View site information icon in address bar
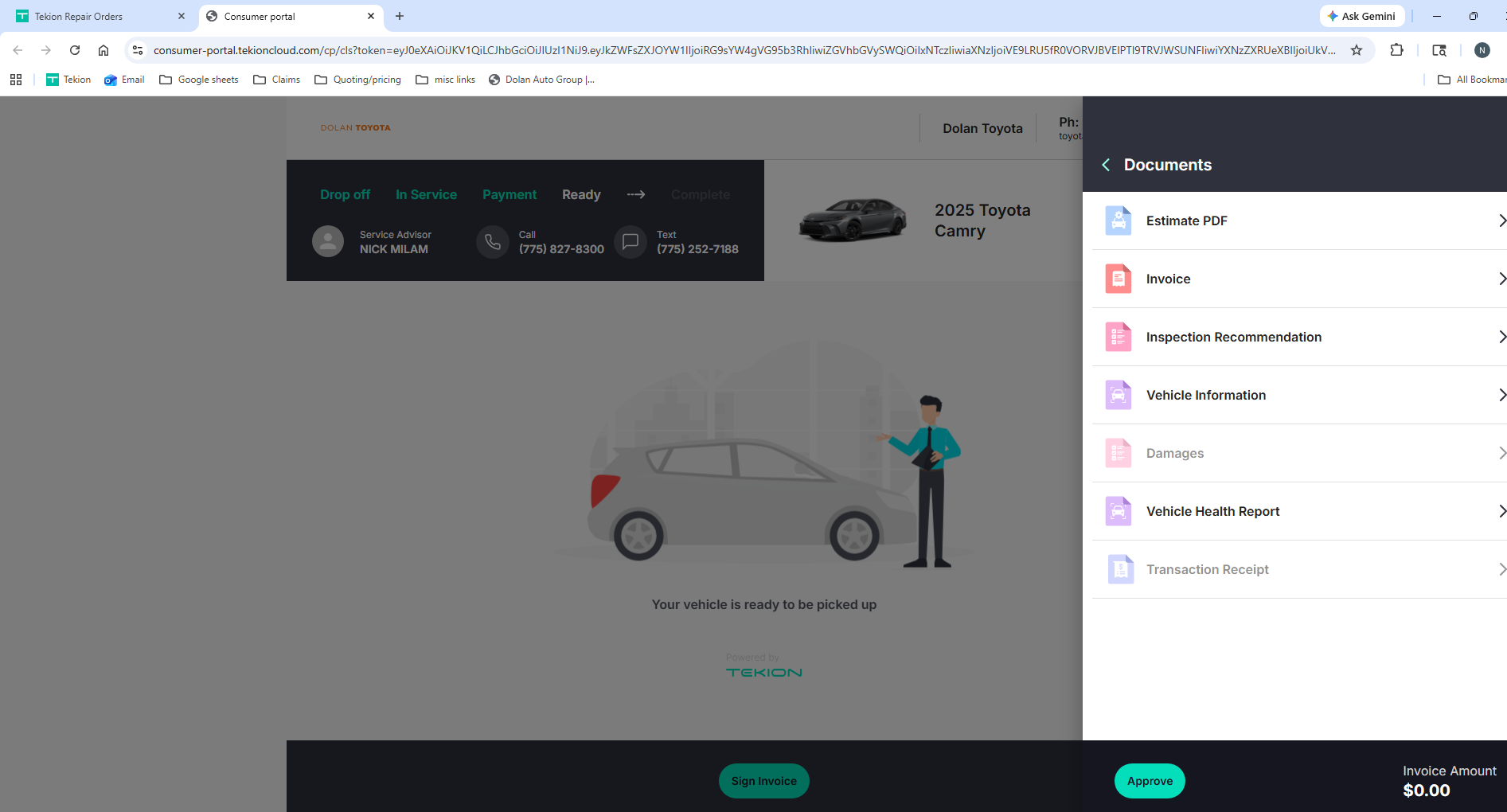This screenshot has width=1507, height=812. coord(138,50)
